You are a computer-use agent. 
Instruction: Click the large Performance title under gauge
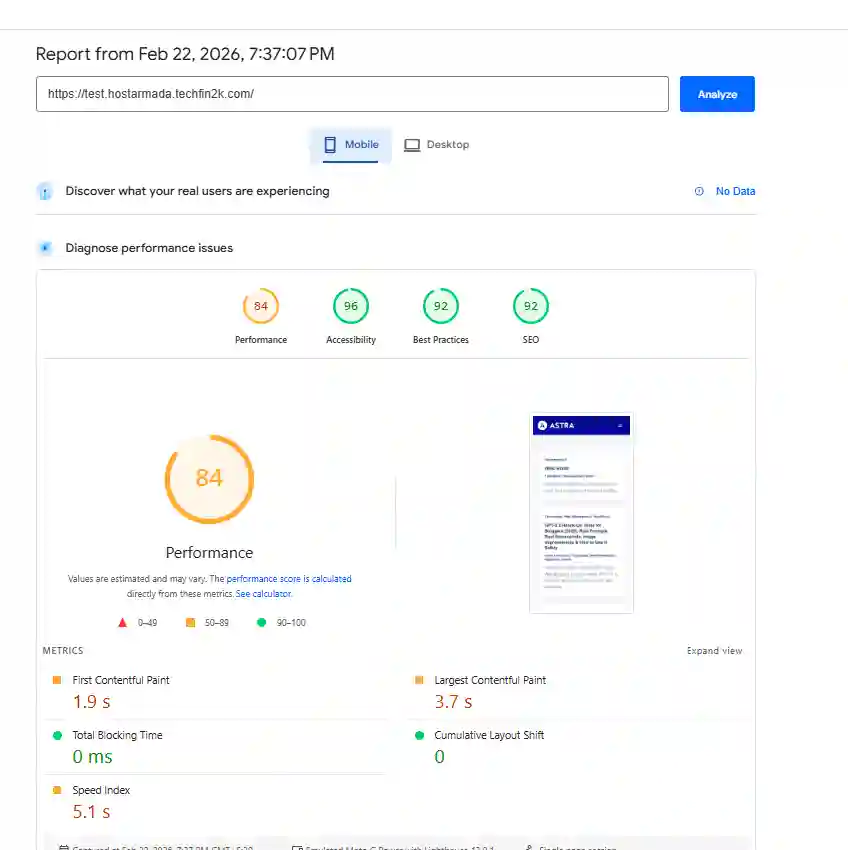[x=209, y=553]
